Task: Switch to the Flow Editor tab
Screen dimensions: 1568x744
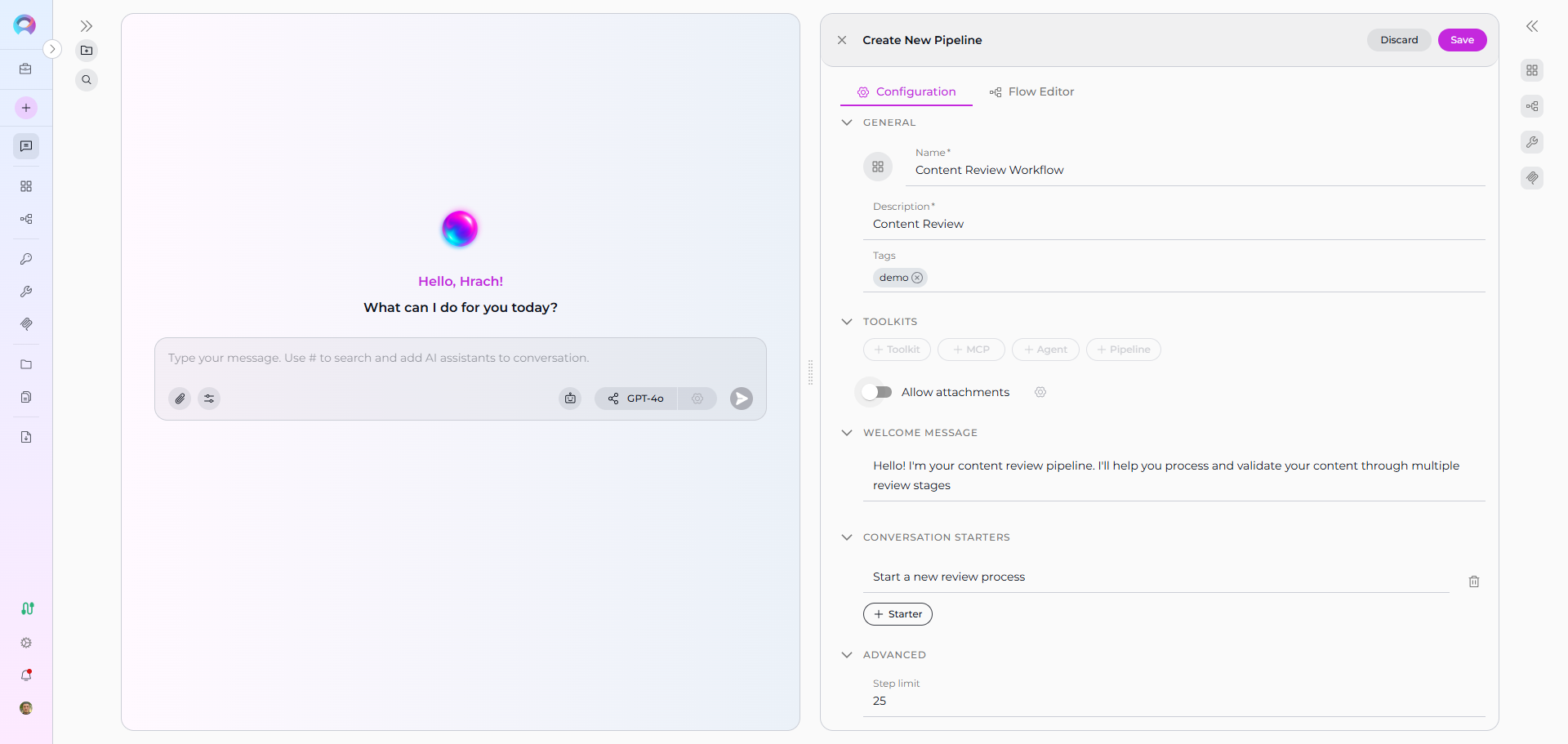Action: (1031, 91)
